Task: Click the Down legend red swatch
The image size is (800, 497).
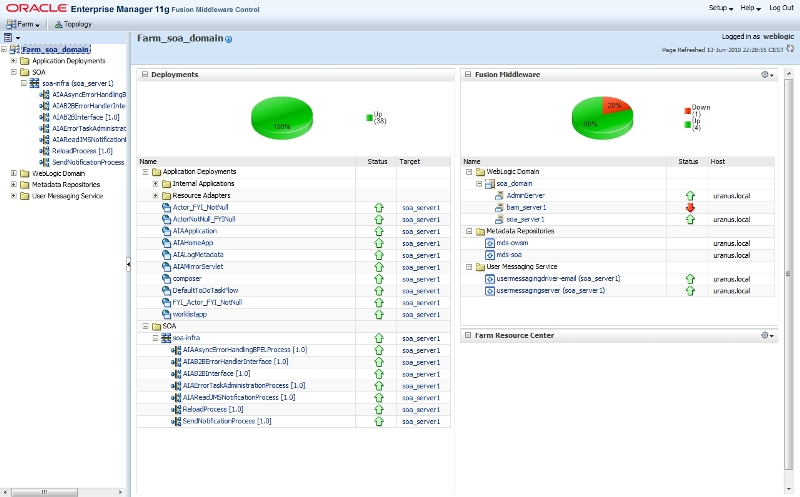Action: pos(687,111)
